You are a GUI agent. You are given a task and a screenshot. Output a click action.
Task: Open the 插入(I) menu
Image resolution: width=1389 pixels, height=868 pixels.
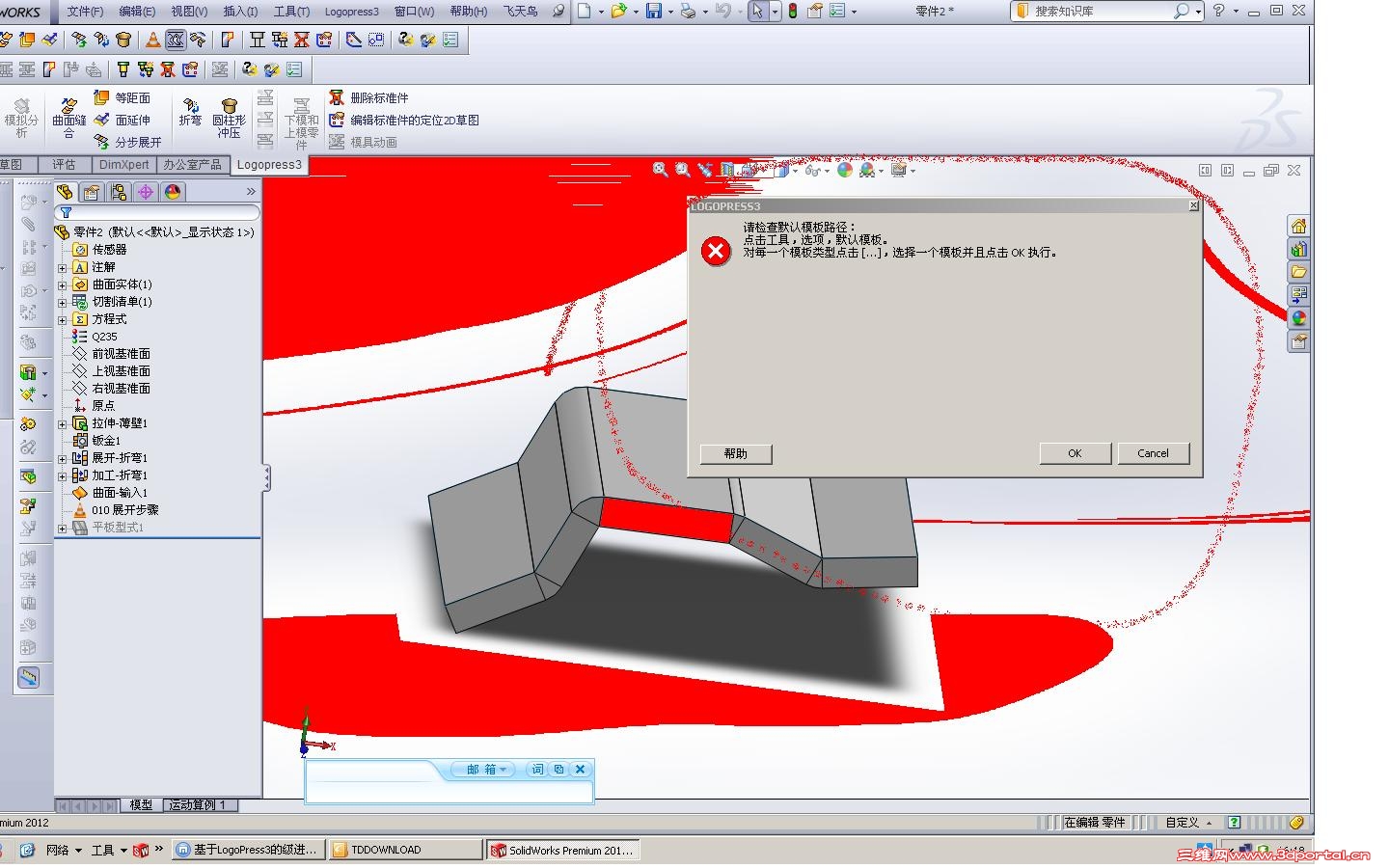pos(240,12)
